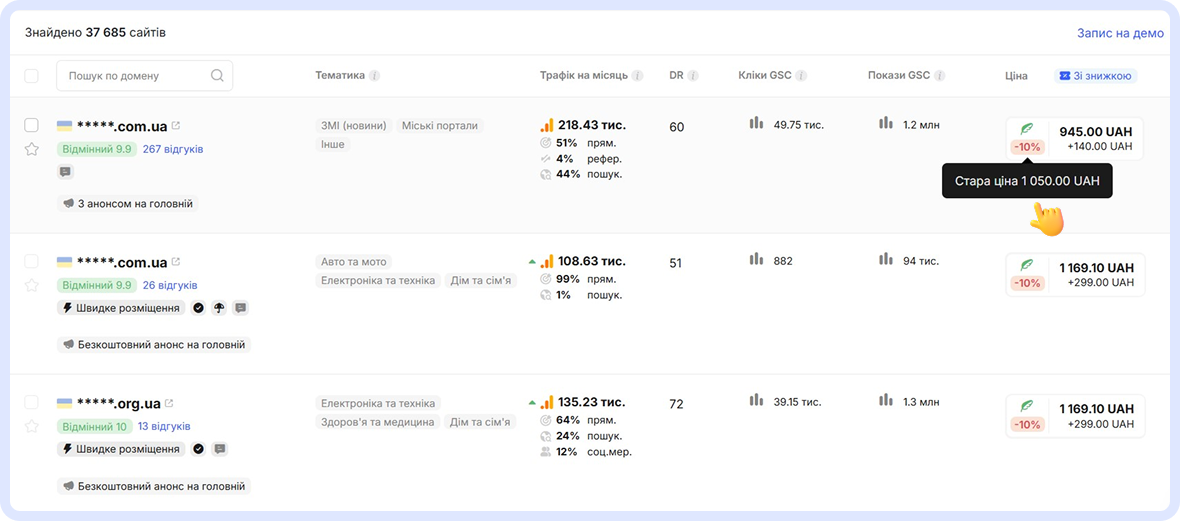Toggle the Зі знижкою discount filter
Image resolution: width=1180 pixels, height=521 pixels.
pyautogui.click(x=1095, y=76)
